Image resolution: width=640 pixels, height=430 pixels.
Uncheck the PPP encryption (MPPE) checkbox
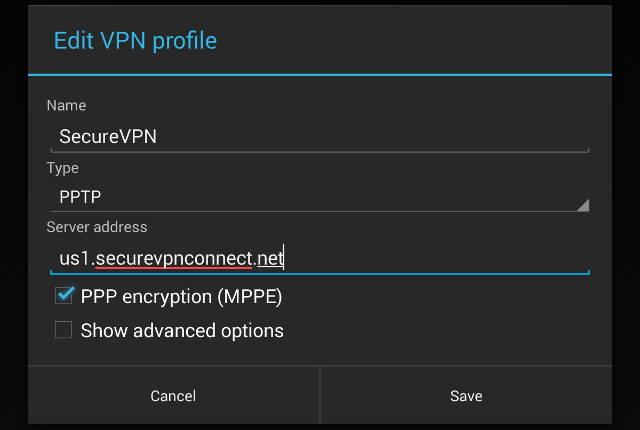[x=64, y=296]
